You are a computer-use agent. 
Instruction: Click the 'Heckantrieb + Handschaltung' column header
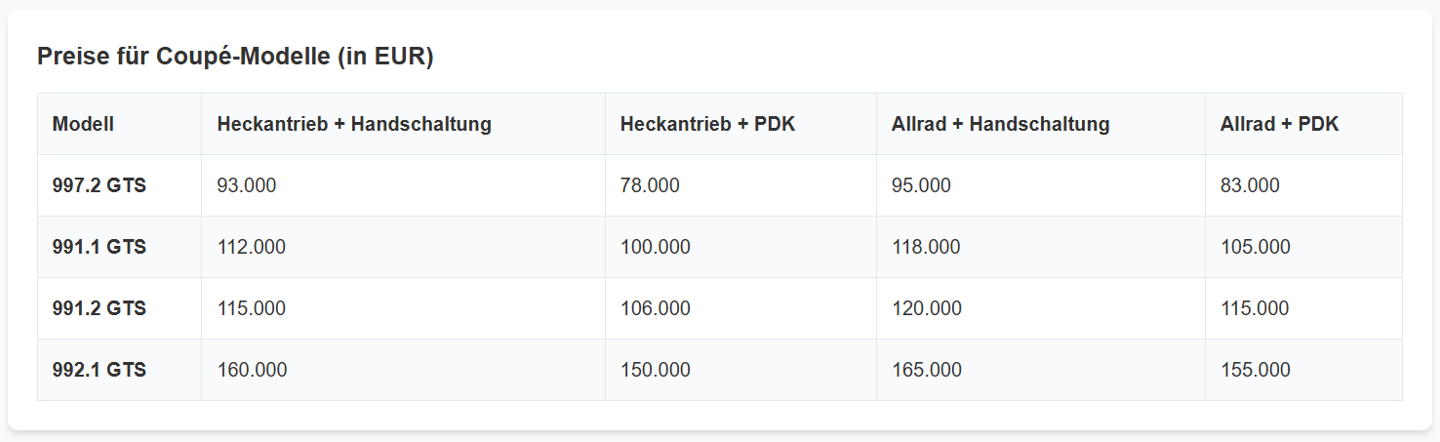403,124
